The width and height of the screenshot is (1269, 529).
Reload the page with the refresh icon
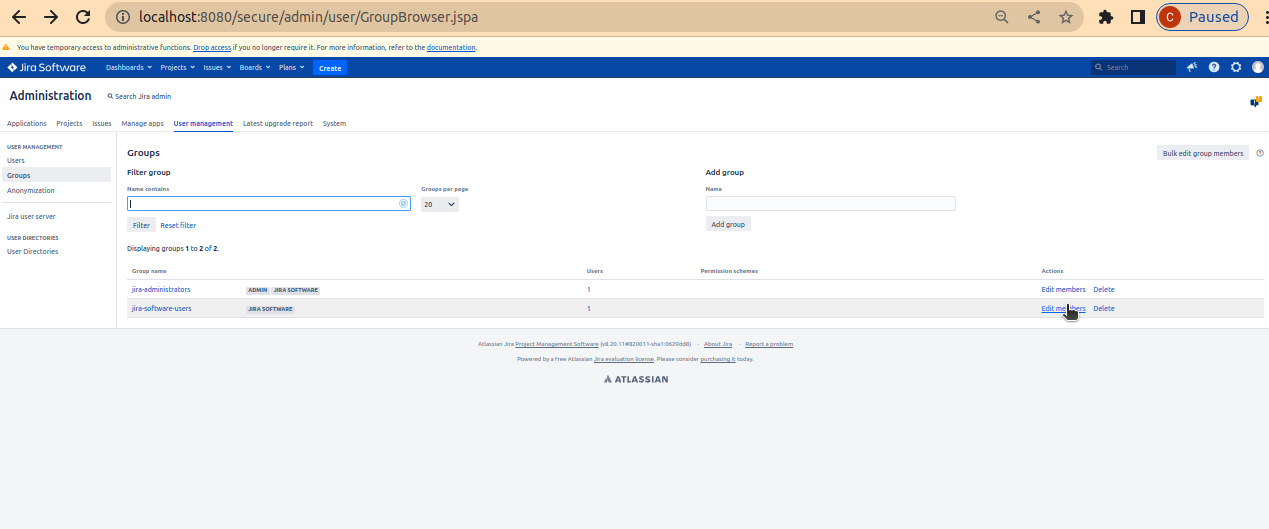pos(84,17)
